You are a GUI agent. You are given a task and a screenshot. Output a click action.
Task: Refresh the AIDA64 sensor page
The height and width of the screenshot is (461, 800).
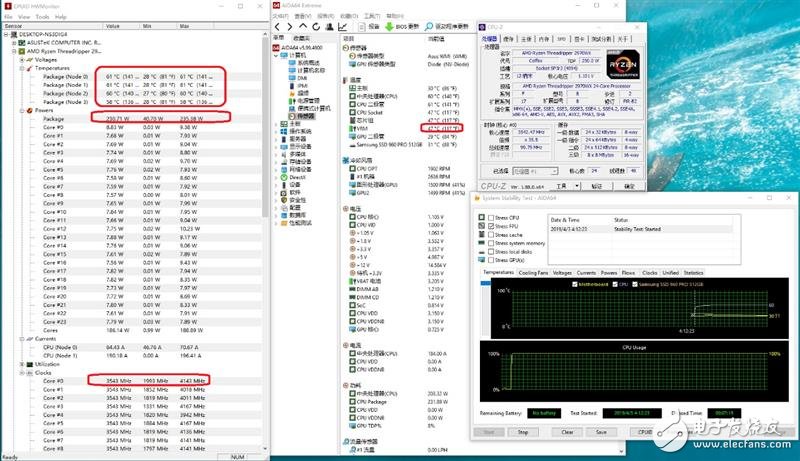[x=316, y=27]
